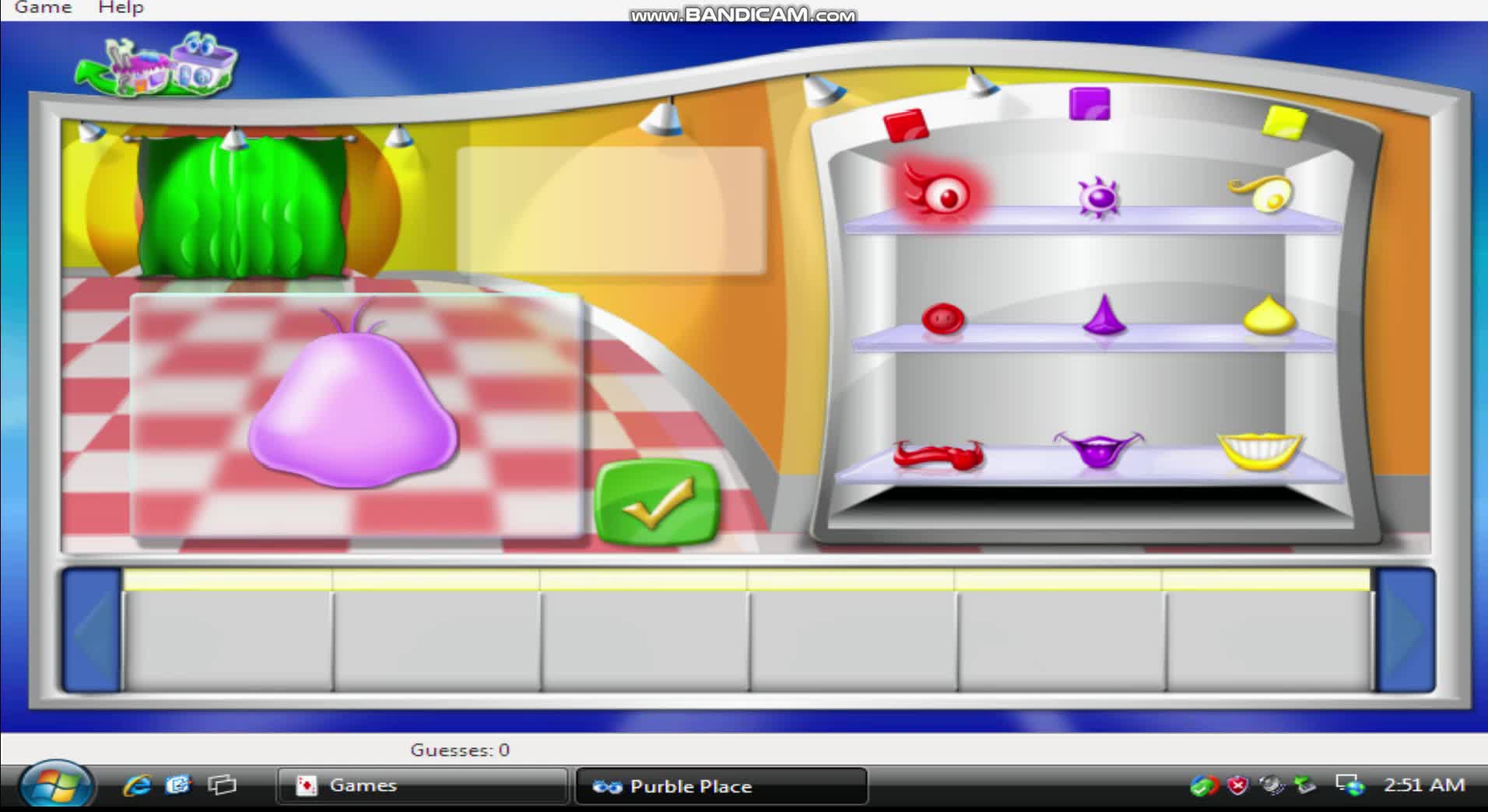Click the green curtain hiding the Purble
The height and width of the screenshot is (812, 1488).
coord(243,206)
